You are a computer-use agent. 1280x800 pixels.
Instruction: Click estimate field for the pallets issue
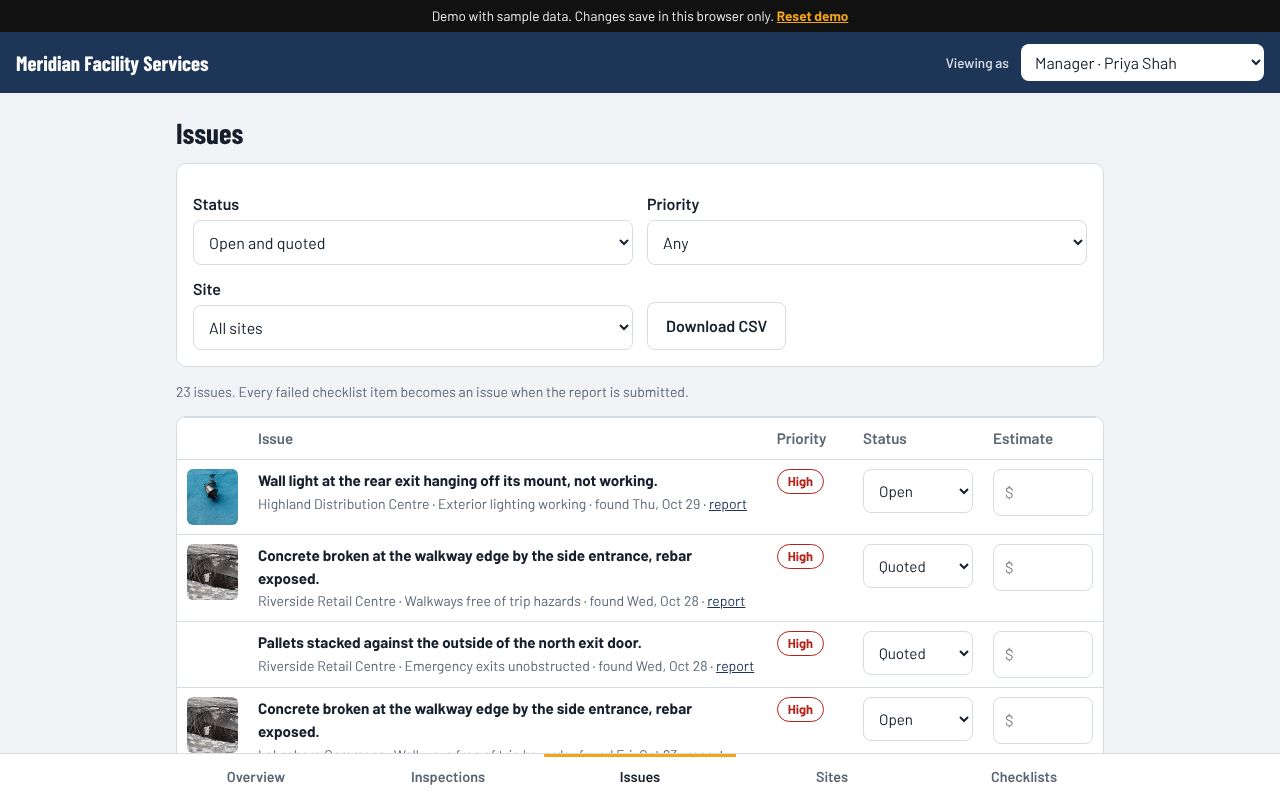click(x=1043, y=654)
